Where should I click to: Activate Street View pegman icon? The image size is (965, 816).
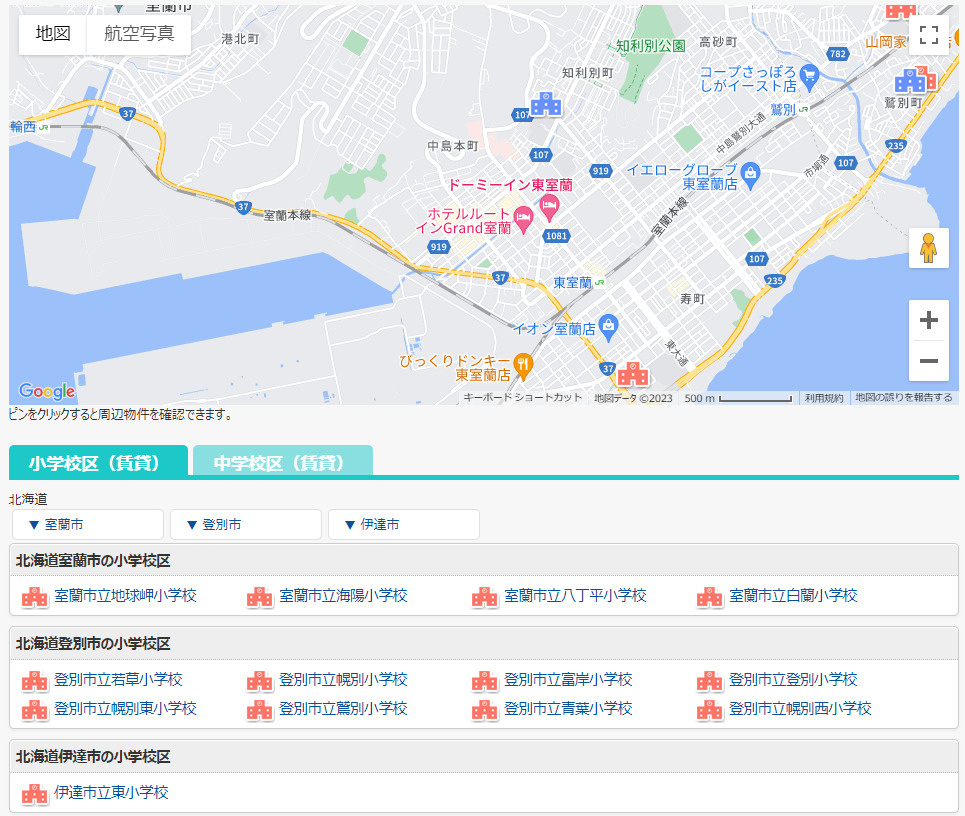pyautogui.click(x=929, y=248)
